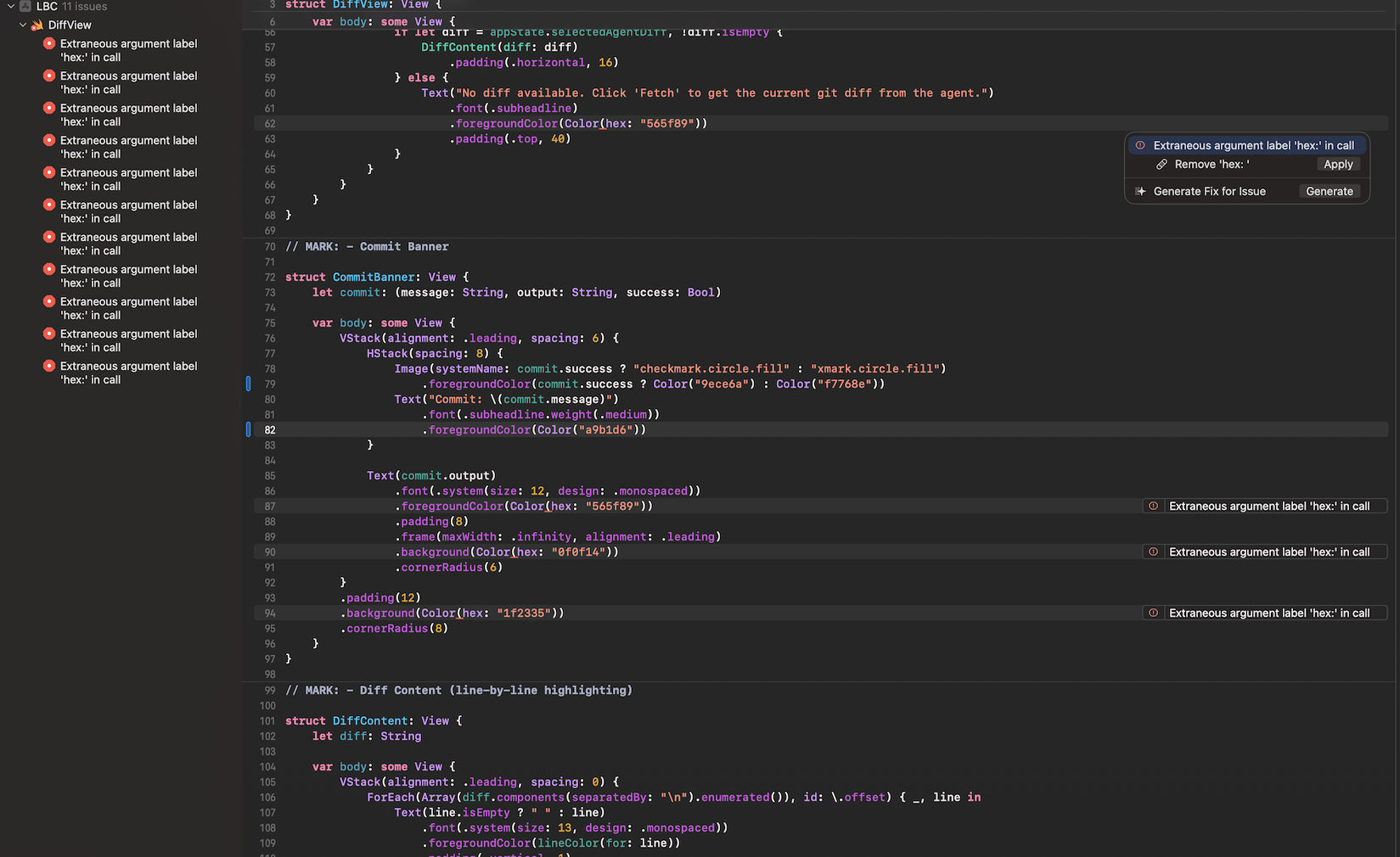Viewport: 1400px width, 857px height.
Task: Click the Swift file icon beside DiffView
Action: (37, 25)
